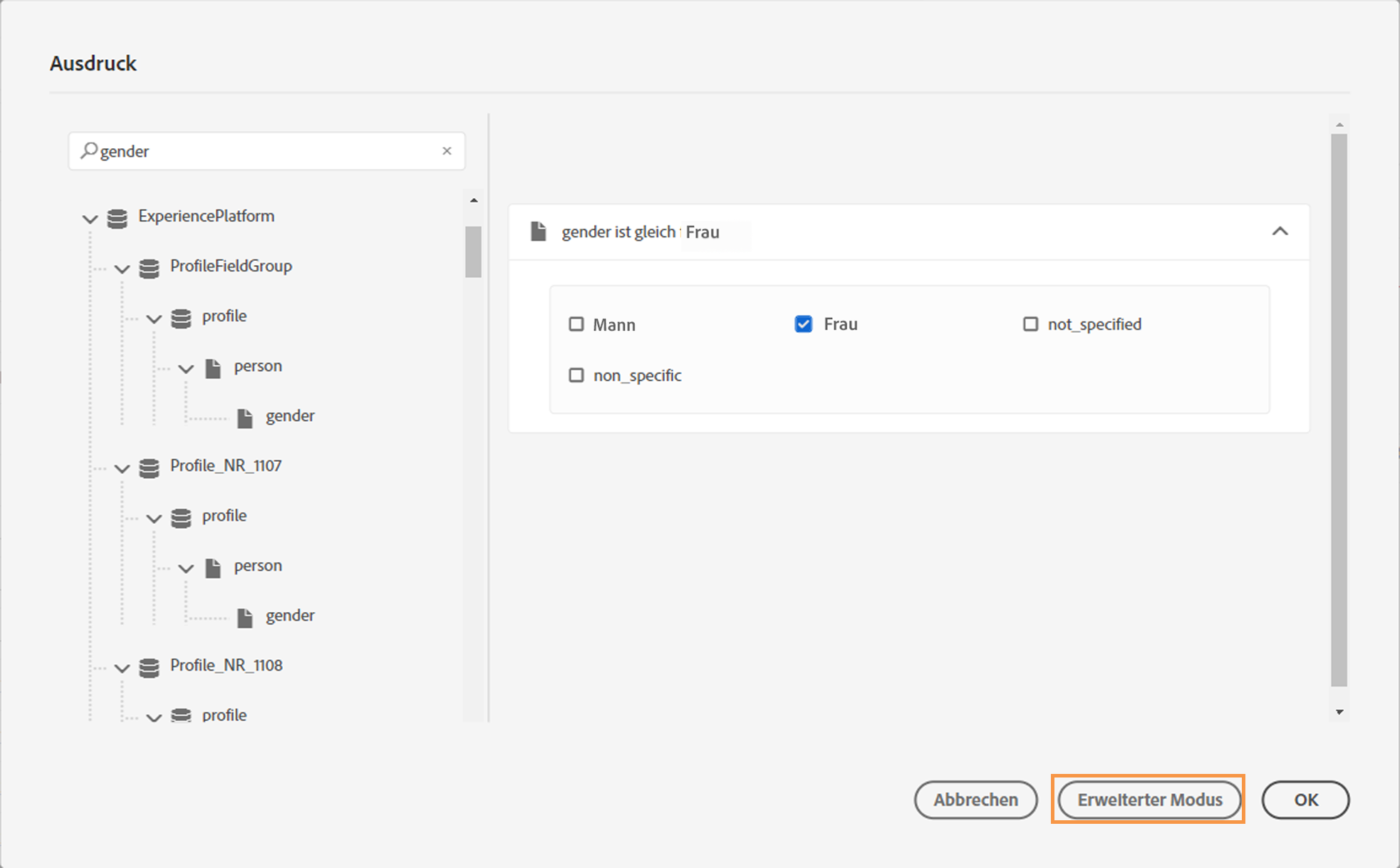Collapse the ExperiencePlatform tree node

click(x=90, y=218)
